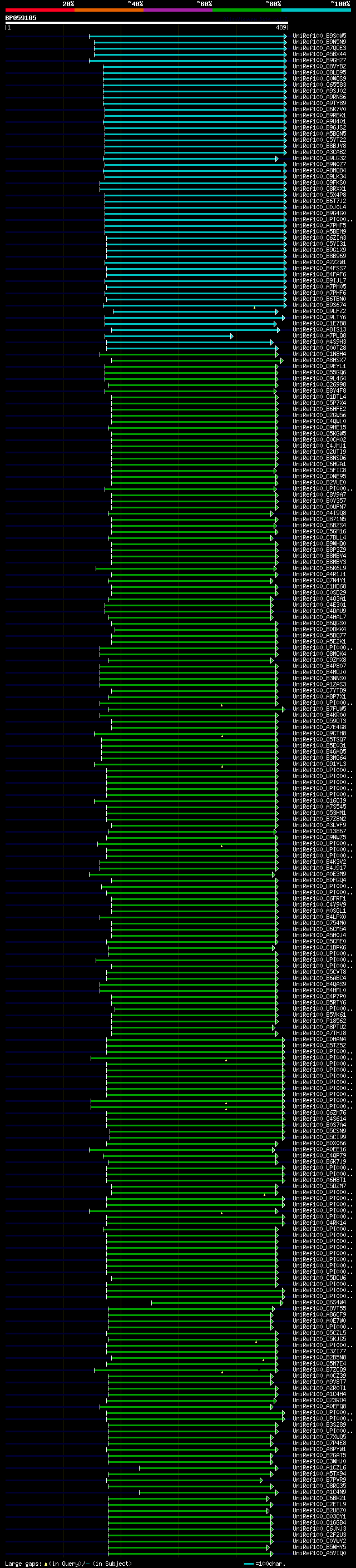Click the white query sequence bar
Viewport: 356px width, 1568px height.
(x=147, y=22)
